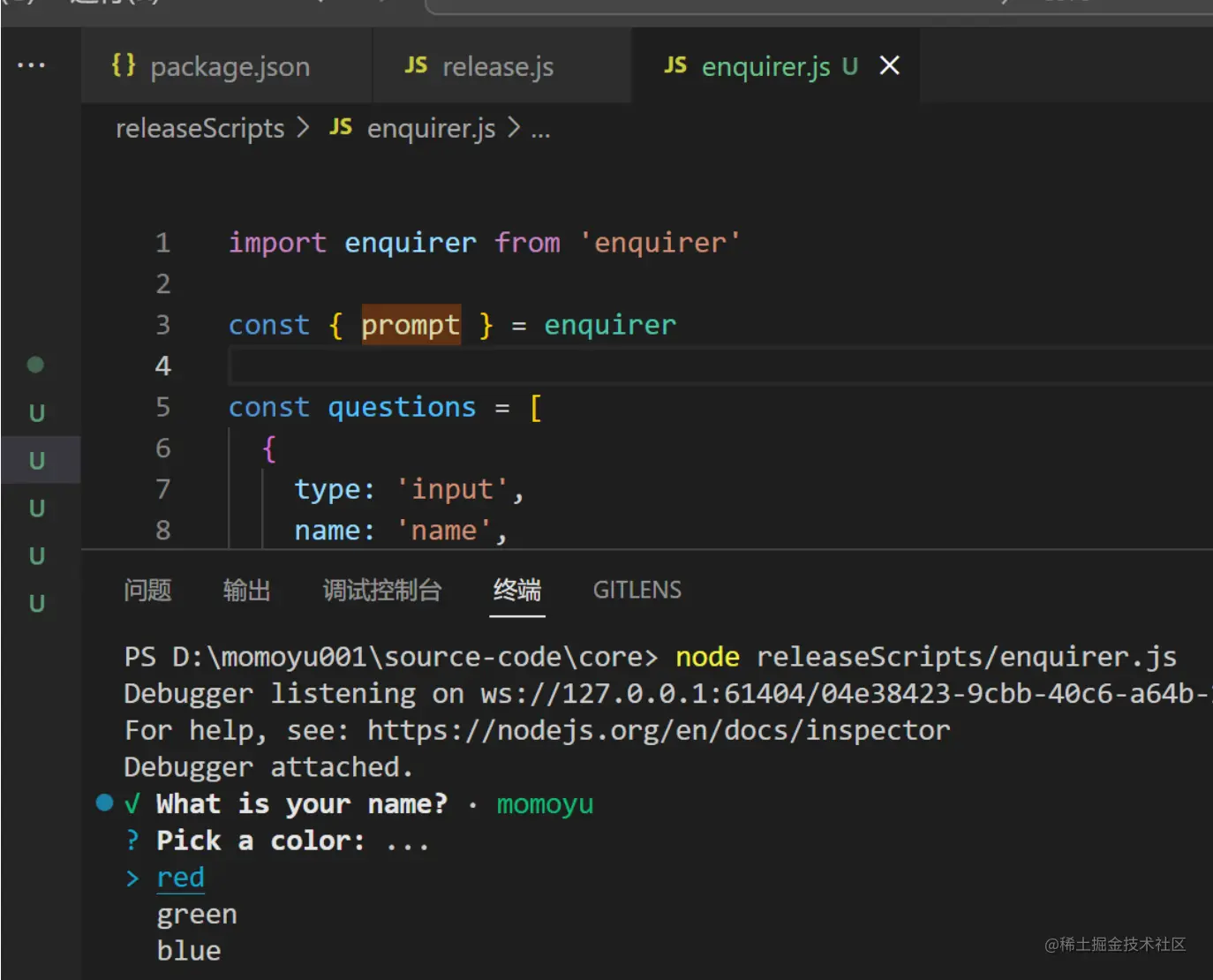Screen dimensions: 1213x980
Task: Click the green dot indicator in the sidebar
Action: (35, 365)
